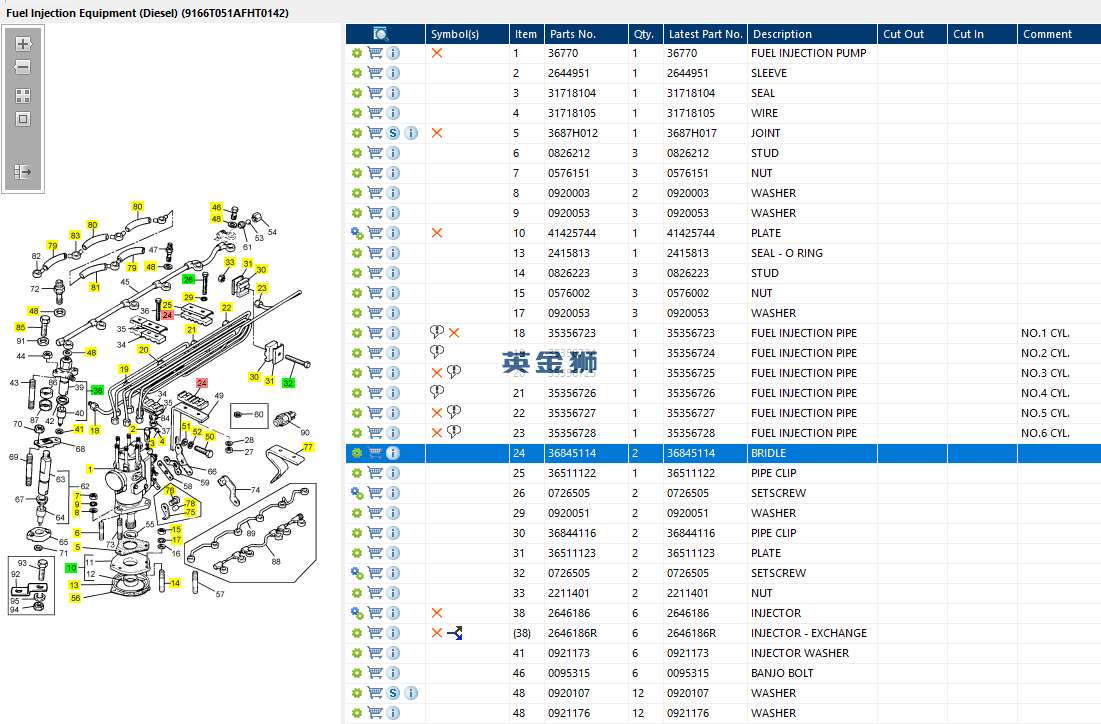Click the Latest Part No. column header
The image size is (1101, 724).
click(x=706, y=34)
